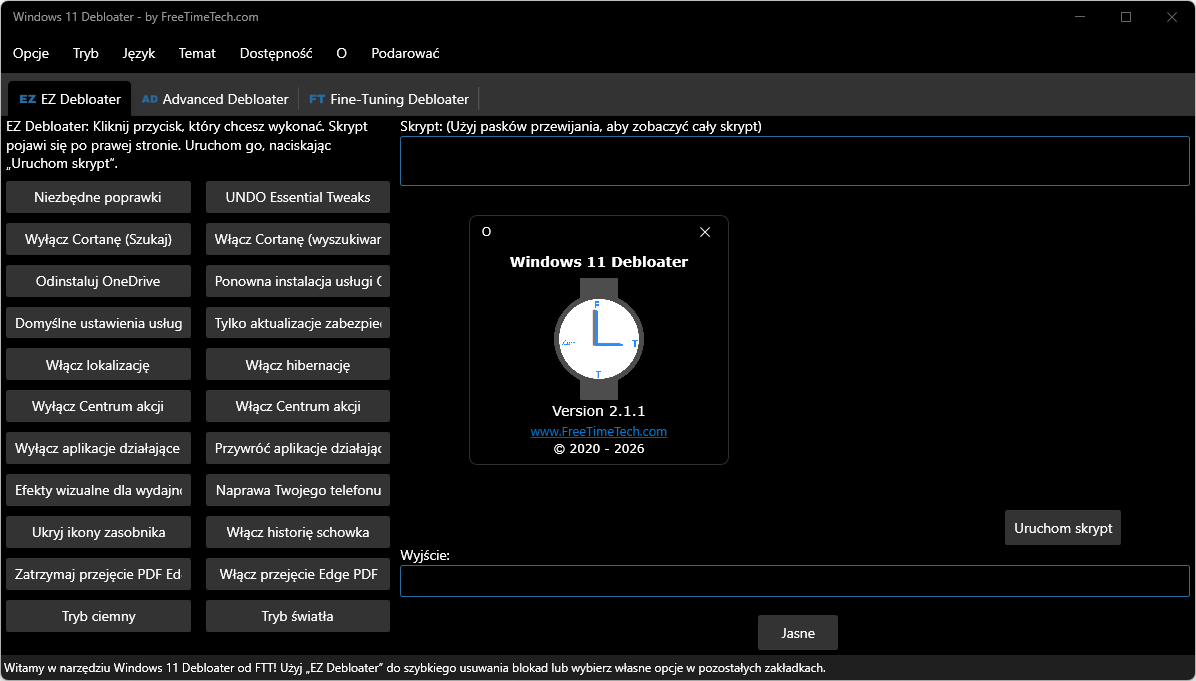Switch to the Advanced Debloater tab

coord(215,99)
